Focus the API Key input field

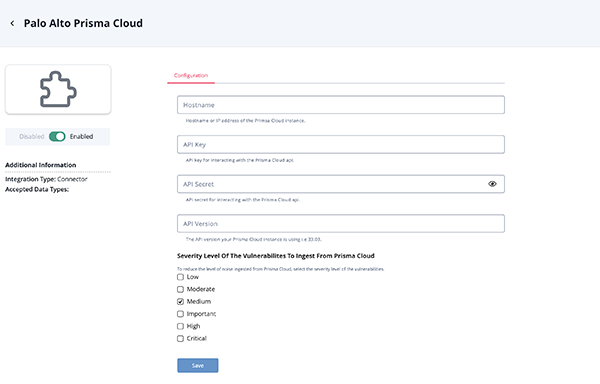click(341, 145)
